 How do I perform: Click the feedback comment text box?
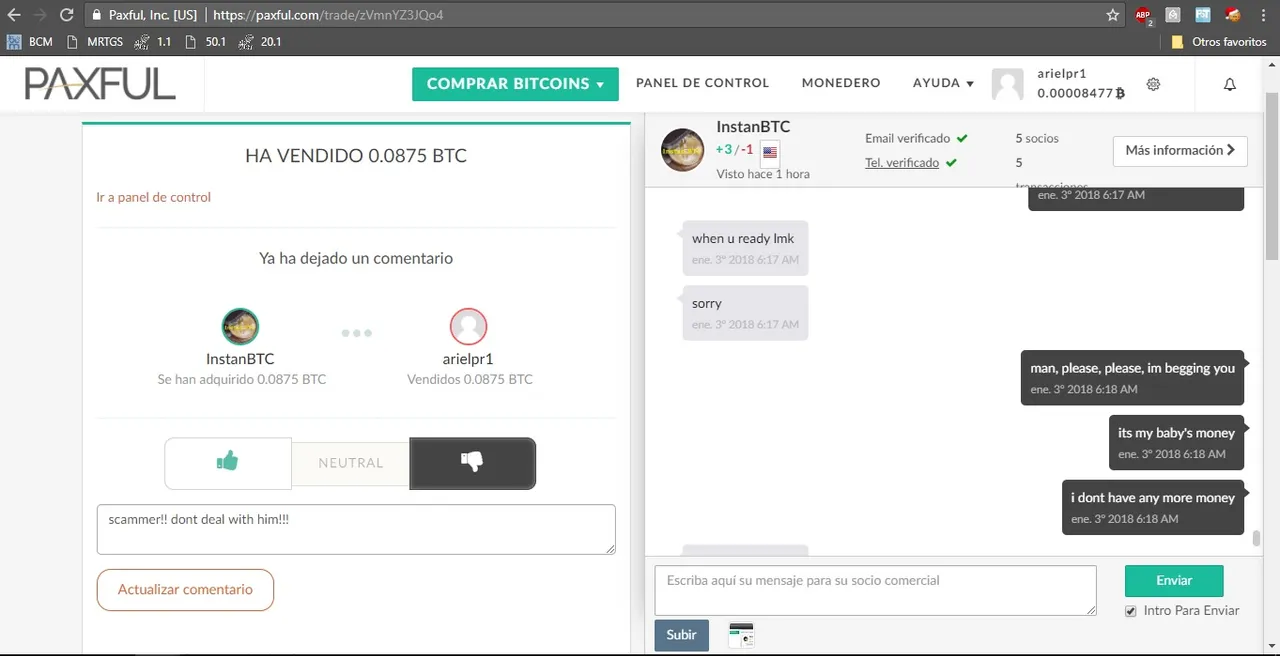click(x=356, y=529)
